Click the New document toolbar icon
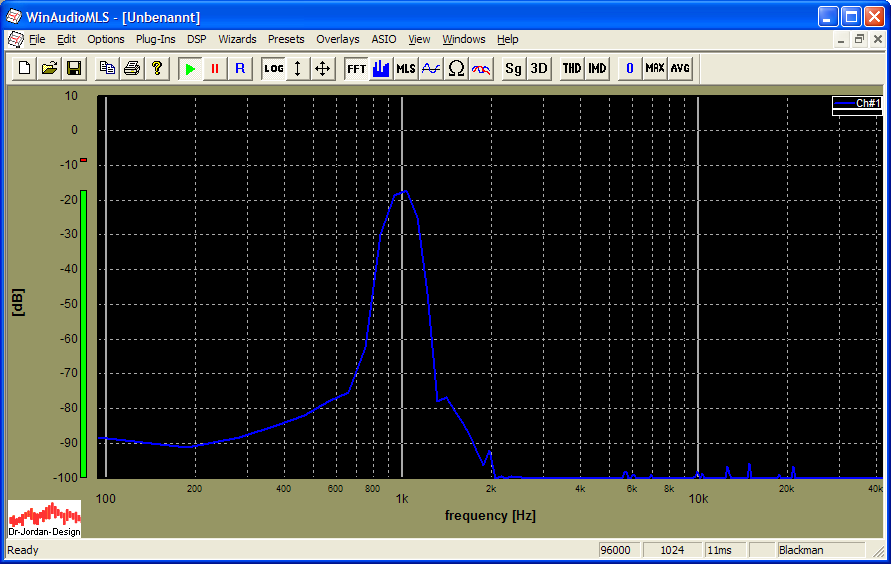Screen dimensions: 891x564 point(24,68)
